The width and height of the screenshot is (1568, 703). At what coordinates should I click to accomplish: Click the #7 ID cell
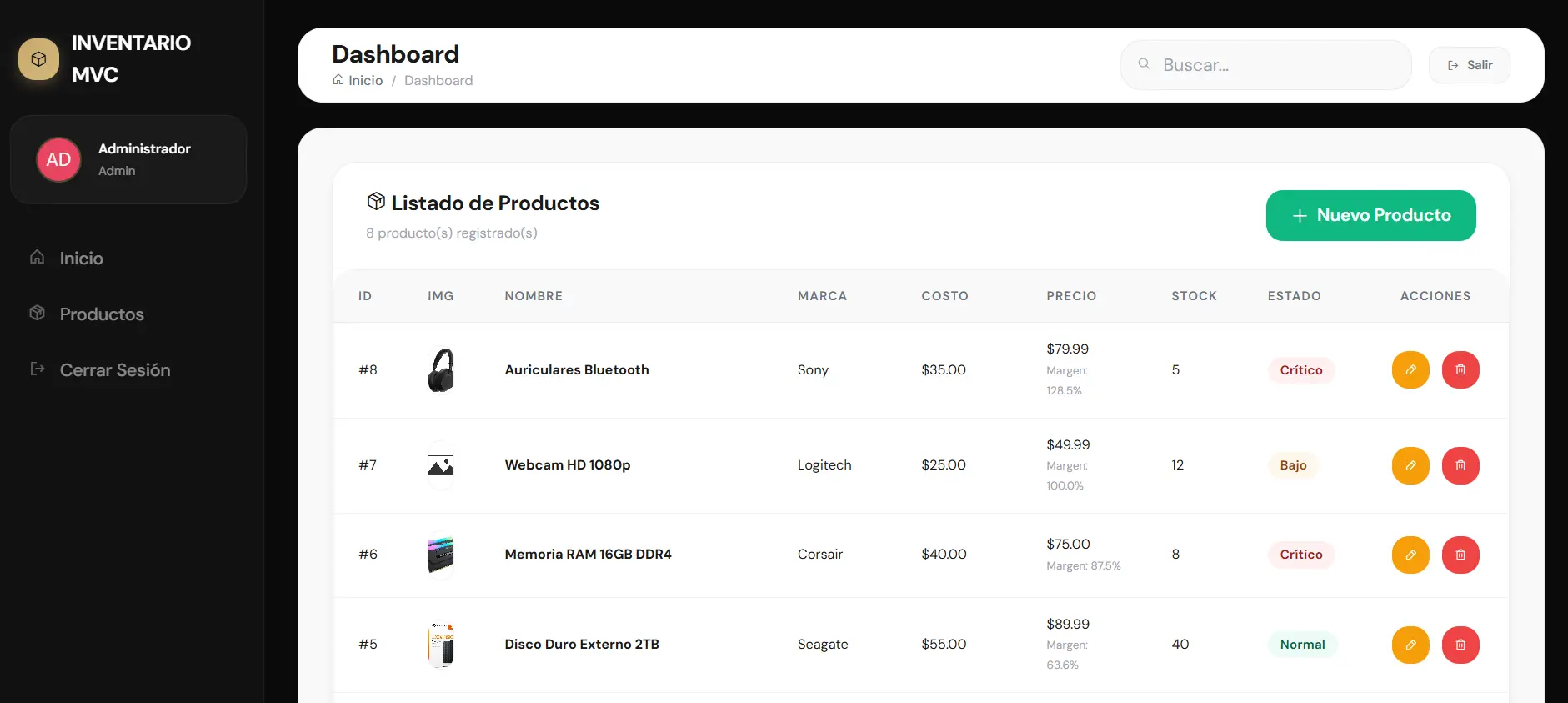coord(368,465)
